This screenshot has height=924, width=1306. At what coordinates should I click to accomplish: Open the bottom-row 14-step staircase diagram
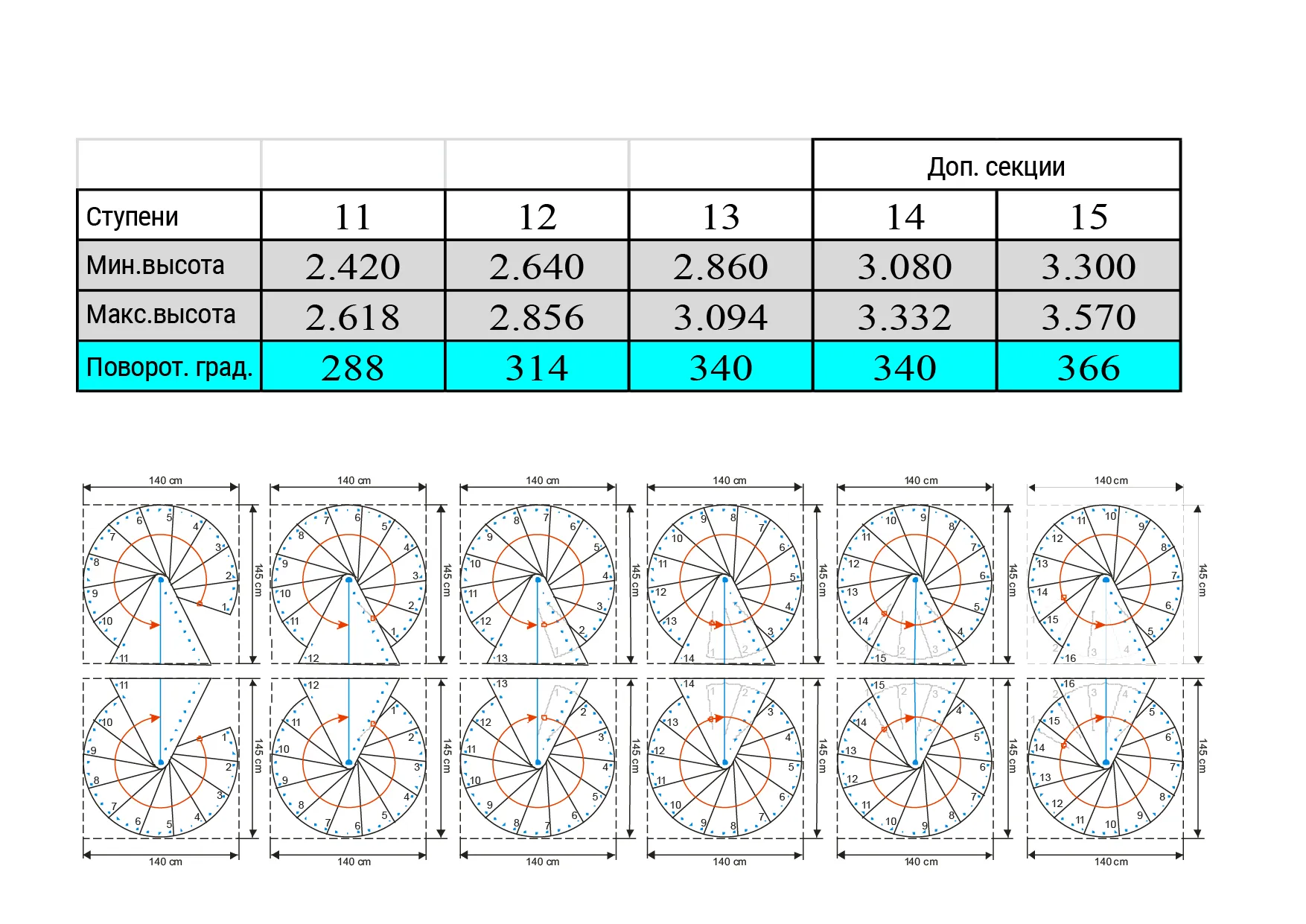pos(725,758)
